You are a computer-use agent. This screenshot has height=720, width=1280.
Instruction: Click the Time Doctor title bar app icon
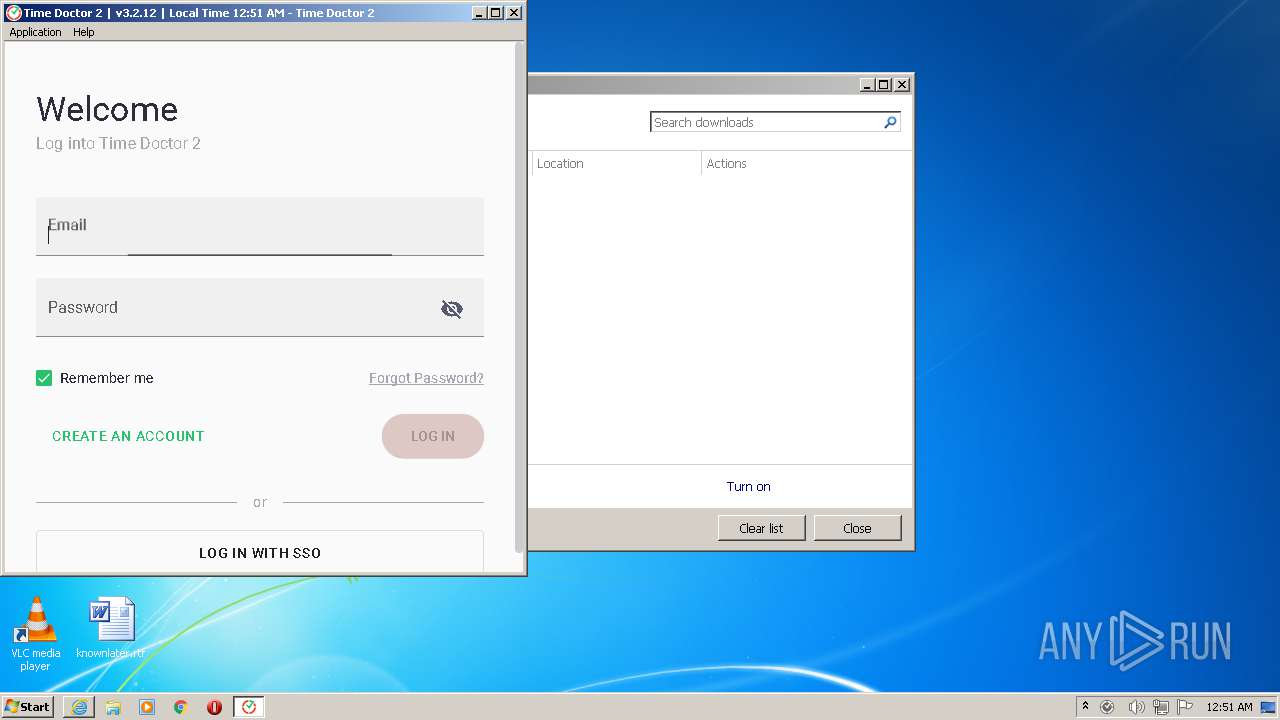14,13
